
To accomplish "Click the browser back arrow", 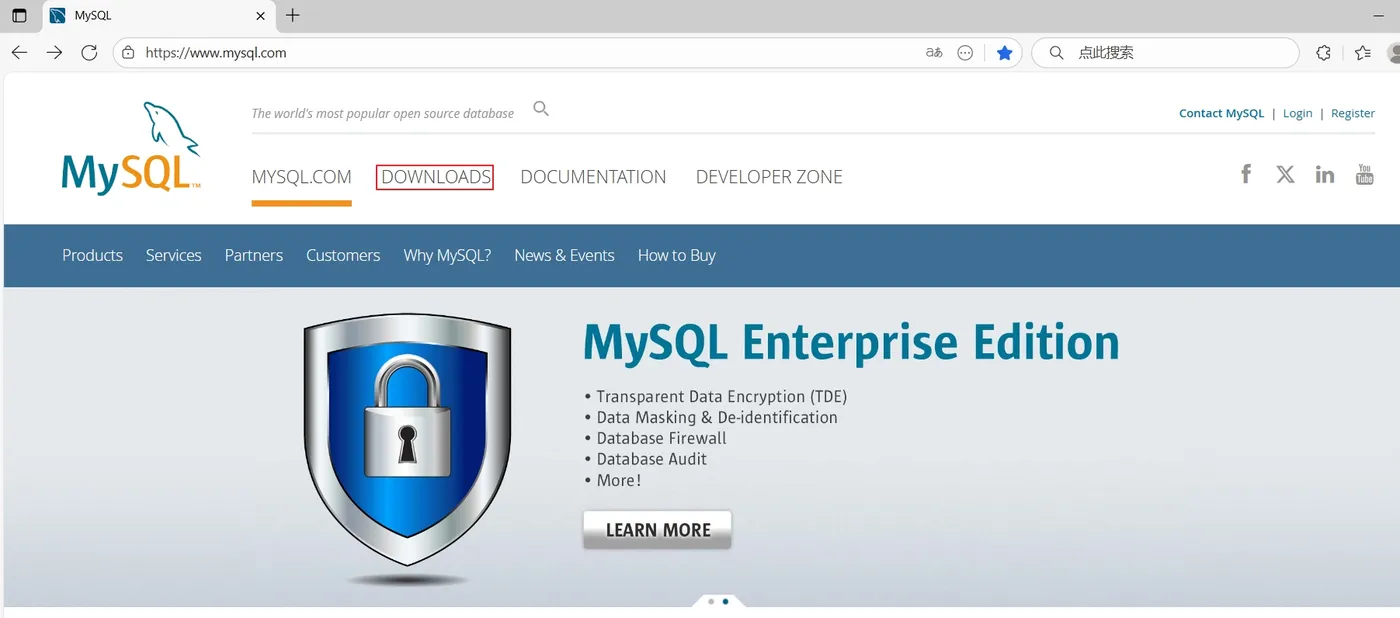I will coord(19,53).
